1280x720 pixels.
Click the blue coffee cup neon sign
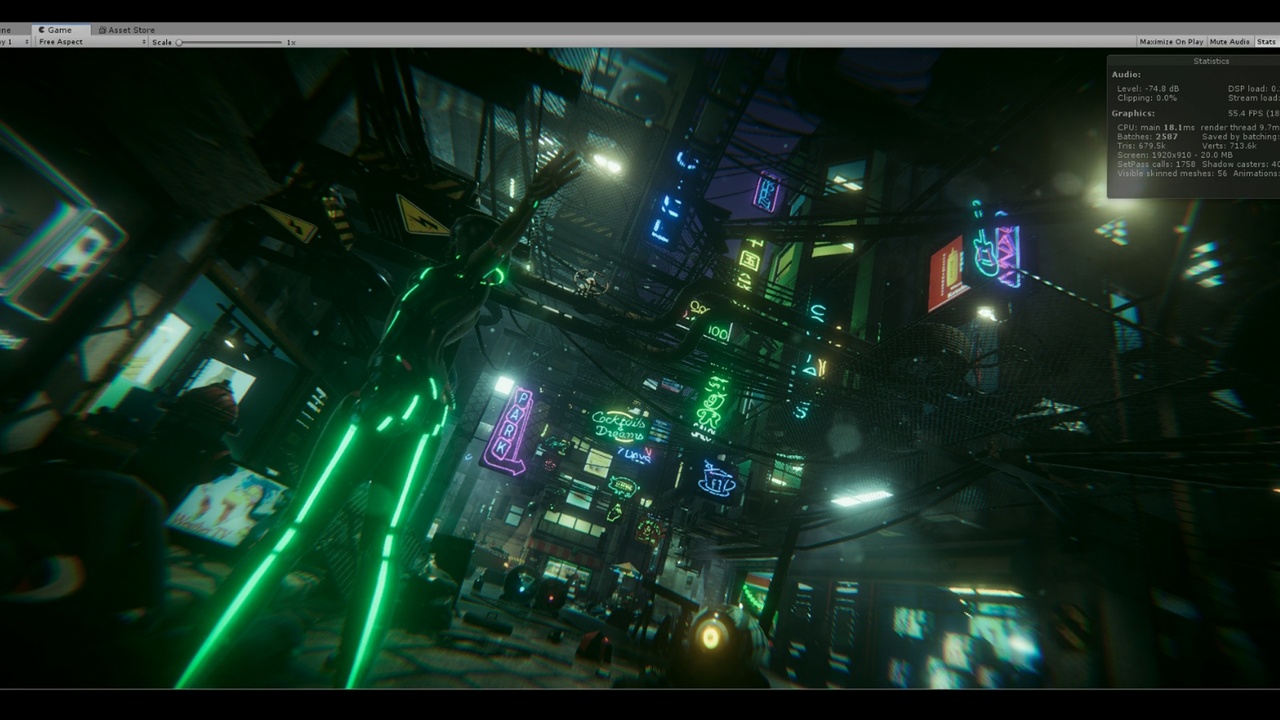tap(716, 479)
